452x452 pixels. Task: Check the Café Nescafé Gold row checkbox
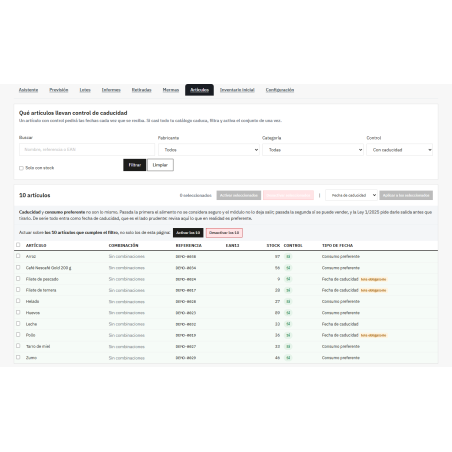(x=18, y=267)
